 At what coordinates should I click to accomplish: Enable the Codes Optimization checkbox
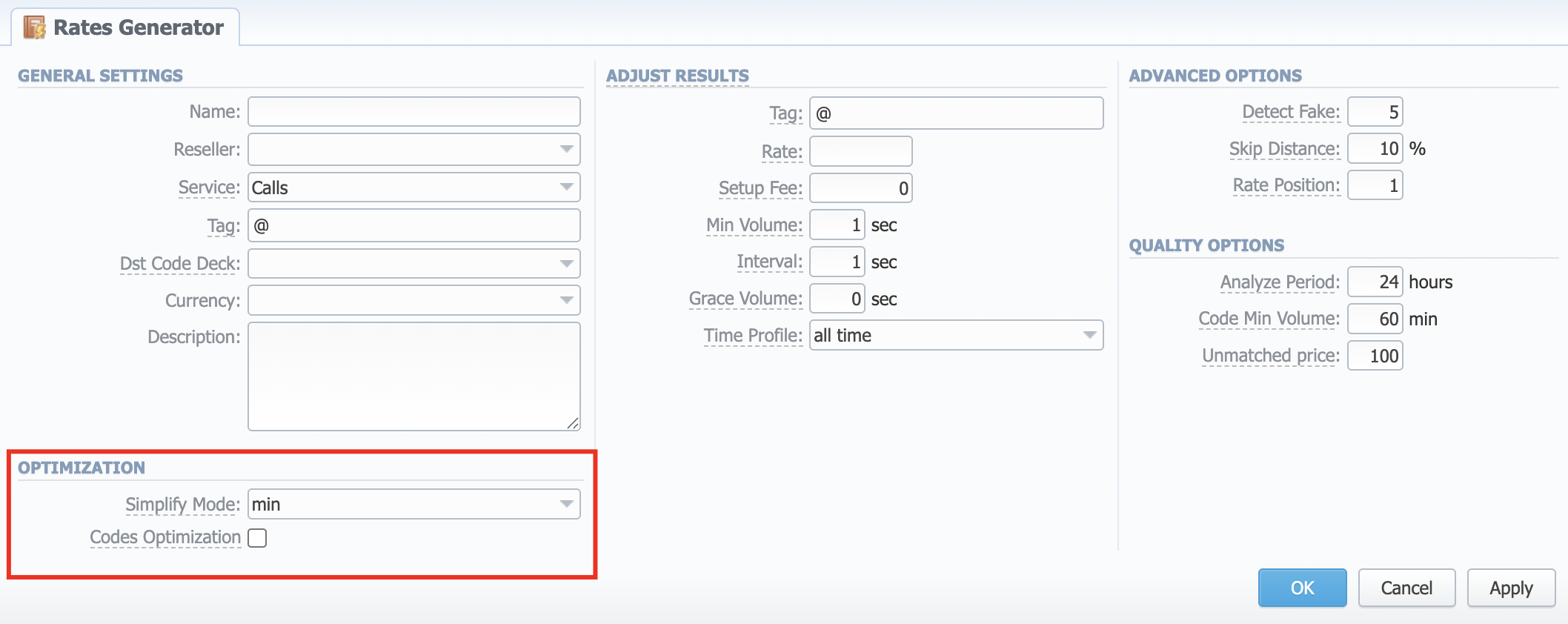(257, 538)
